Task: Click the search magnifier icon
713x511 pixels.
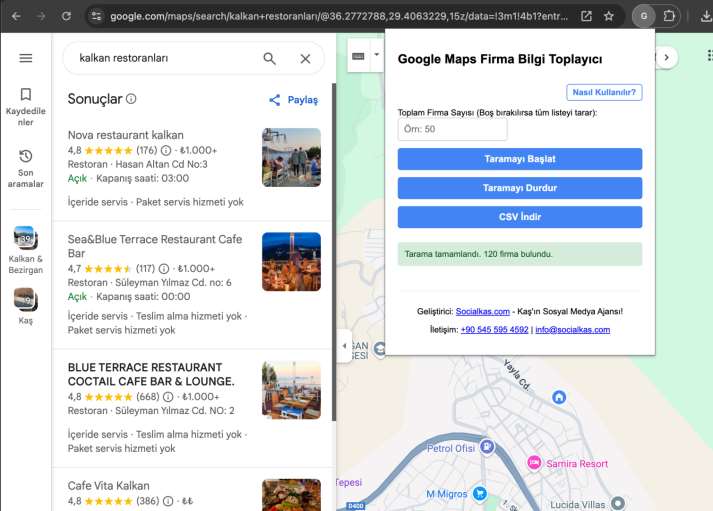Action: pos(269,58)
